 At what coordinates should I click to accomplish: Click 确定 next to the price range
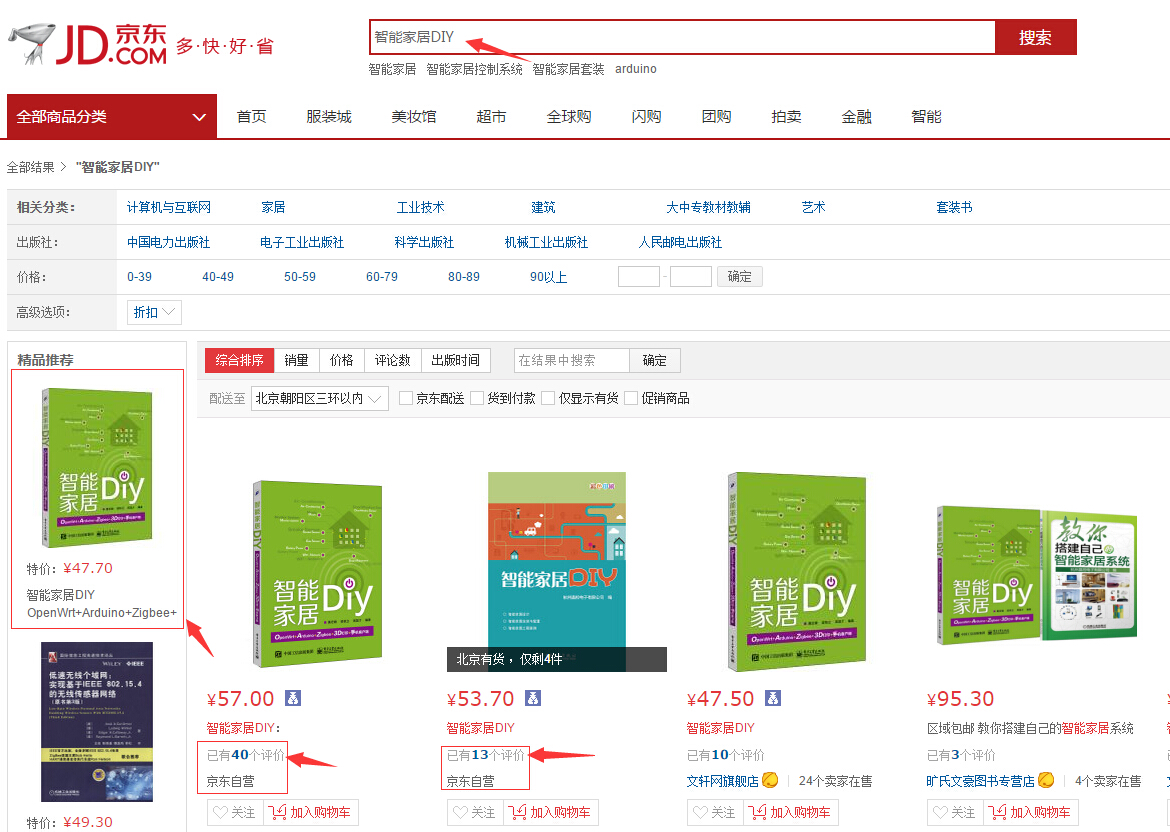(x=739, y=277)
